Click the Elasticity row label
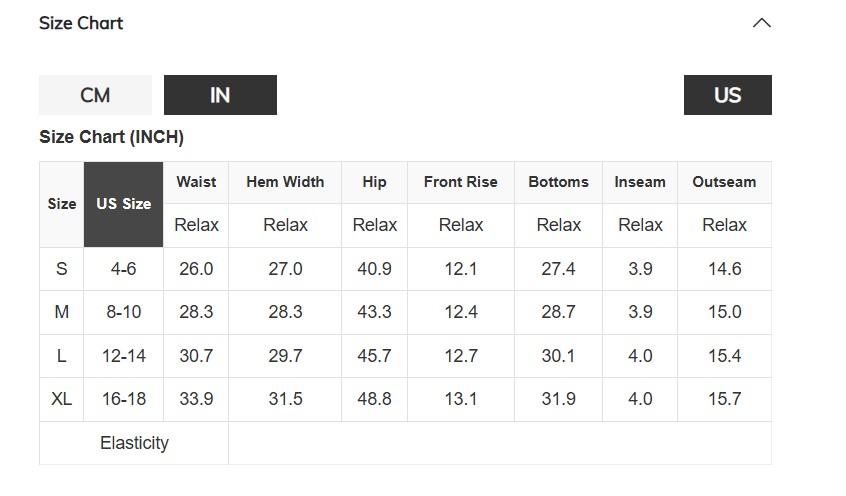Screen dimensions: 846x496 tap(134, 443)
